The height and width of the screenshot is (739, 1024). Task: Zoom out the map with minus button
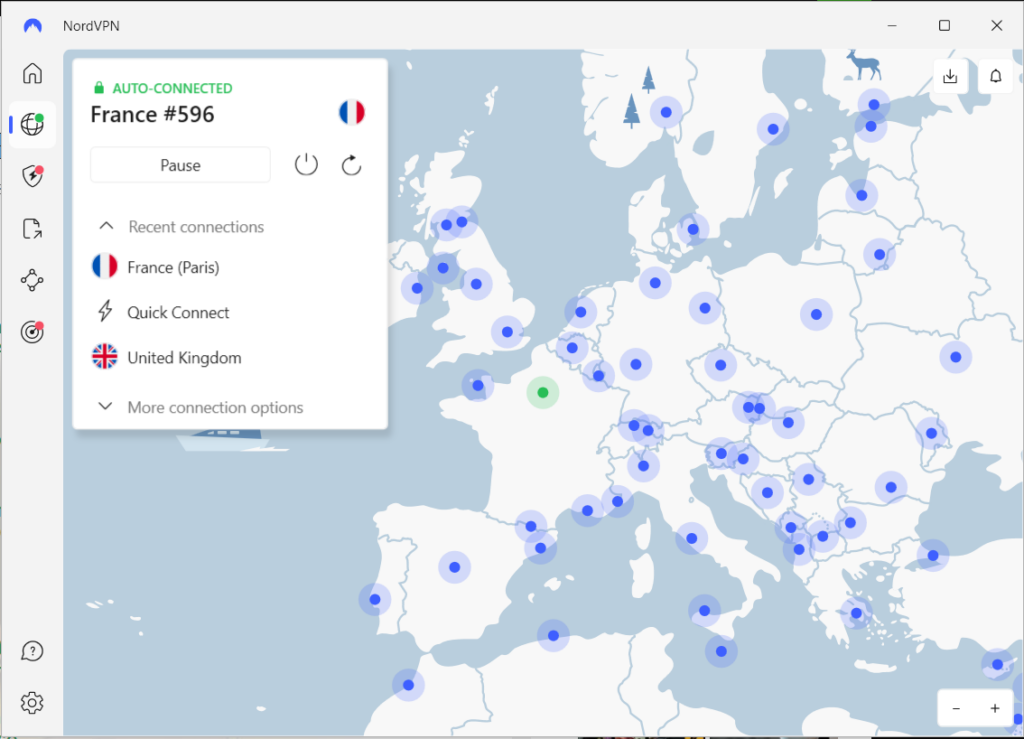click(956, 708)
